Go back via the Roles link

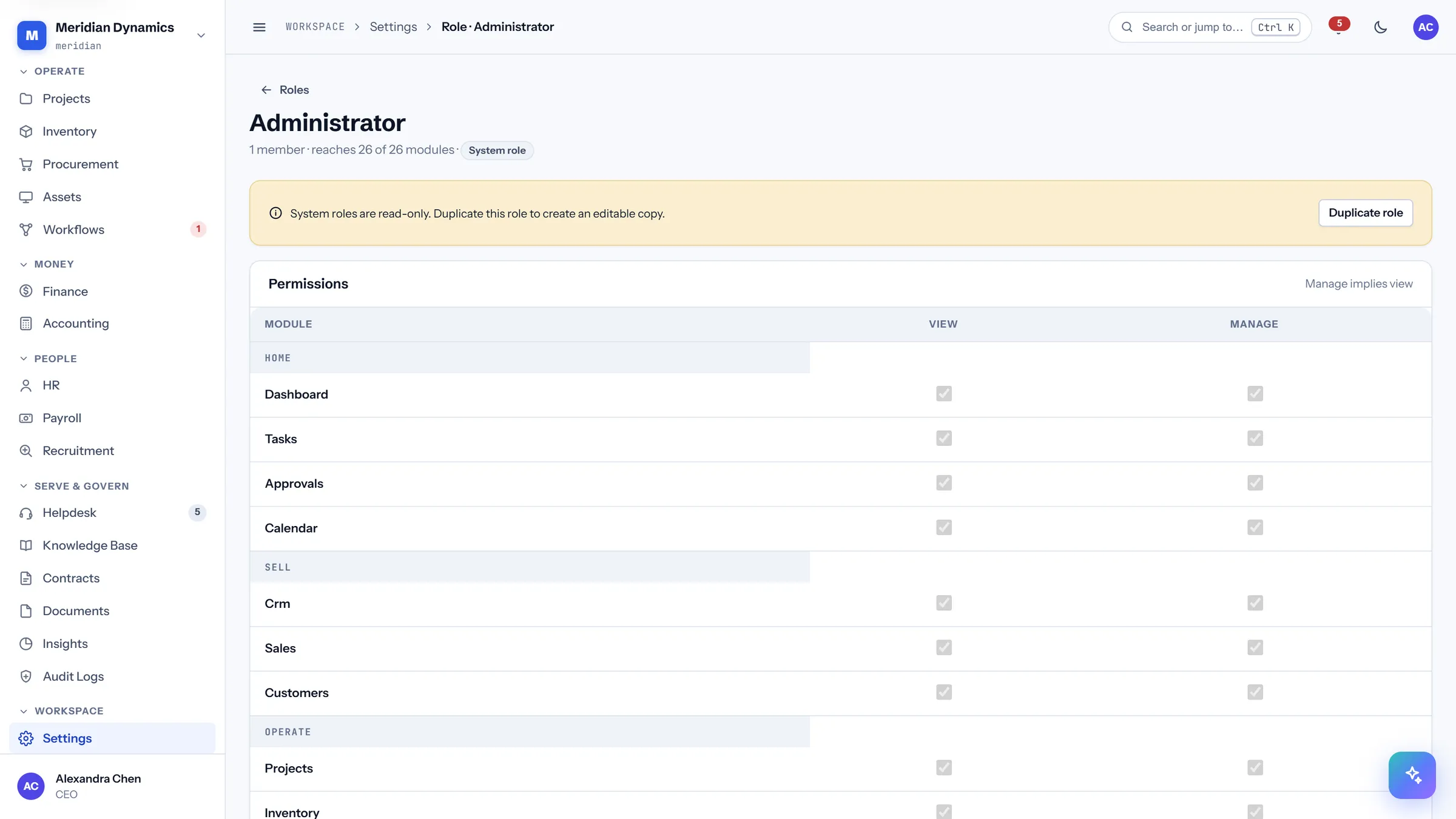point(285,90)
